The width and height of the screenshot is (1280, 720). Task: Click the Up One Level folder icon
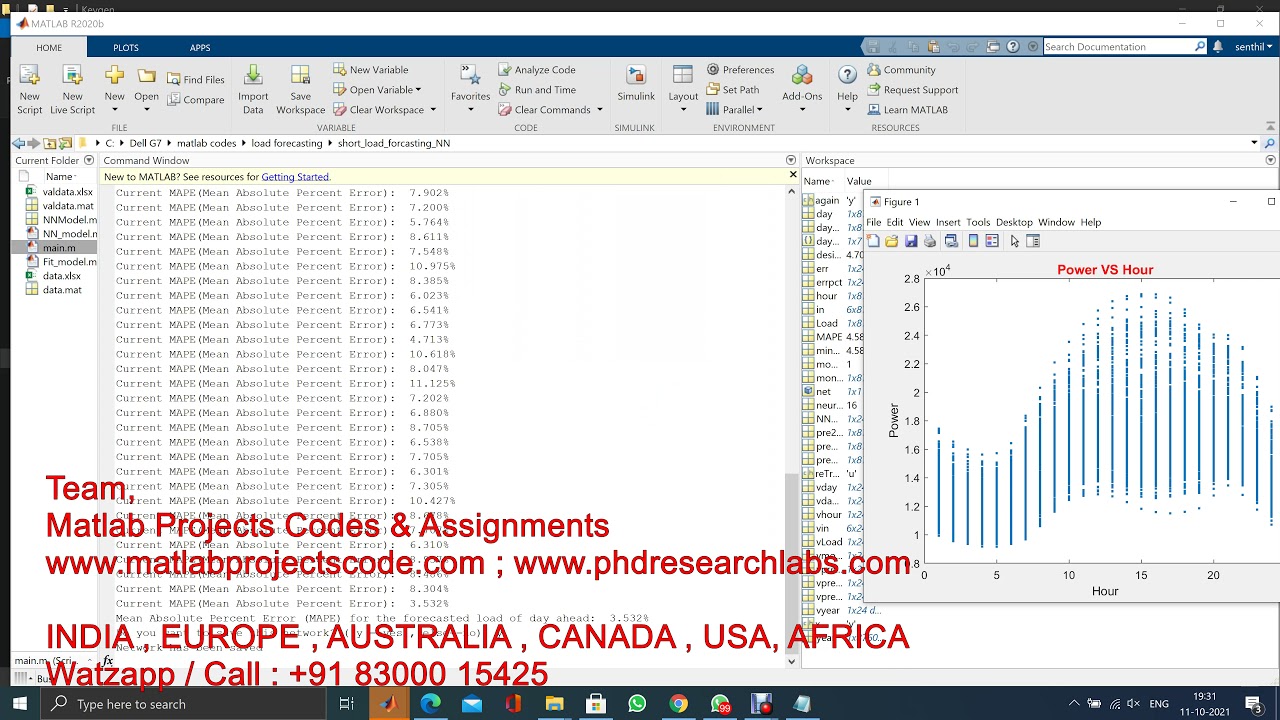[x=50, y=143]
